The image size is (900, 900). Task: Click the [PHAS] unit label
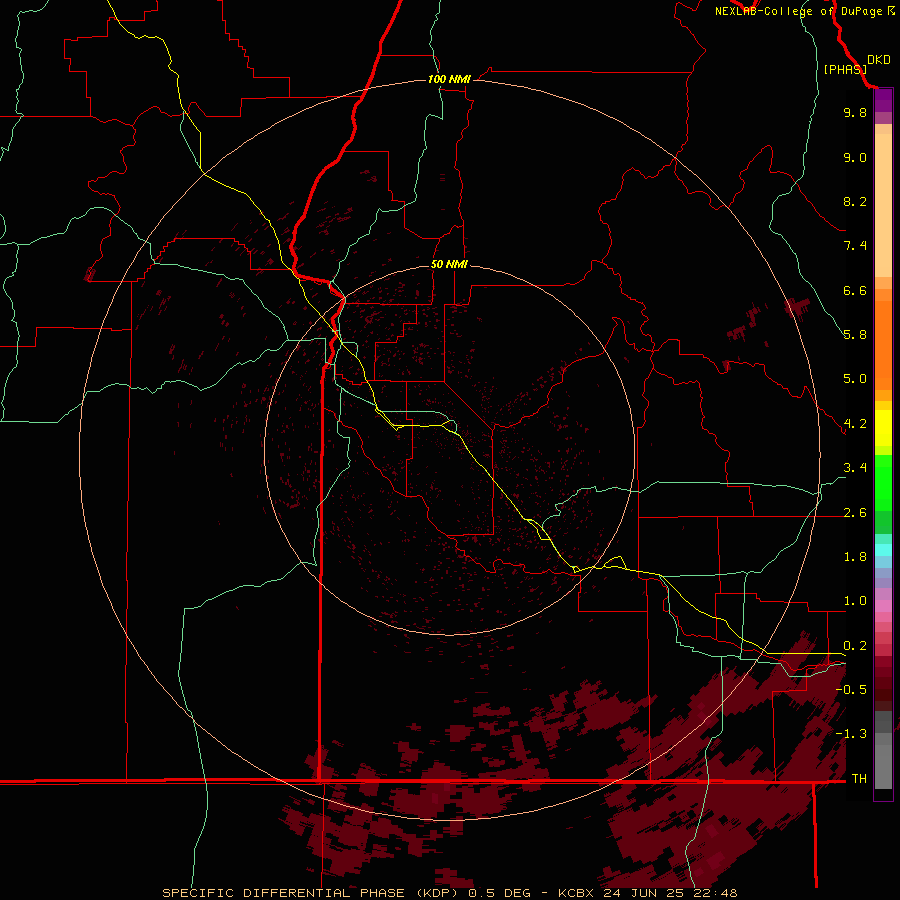pyautogui.click(x=844, y=69)
